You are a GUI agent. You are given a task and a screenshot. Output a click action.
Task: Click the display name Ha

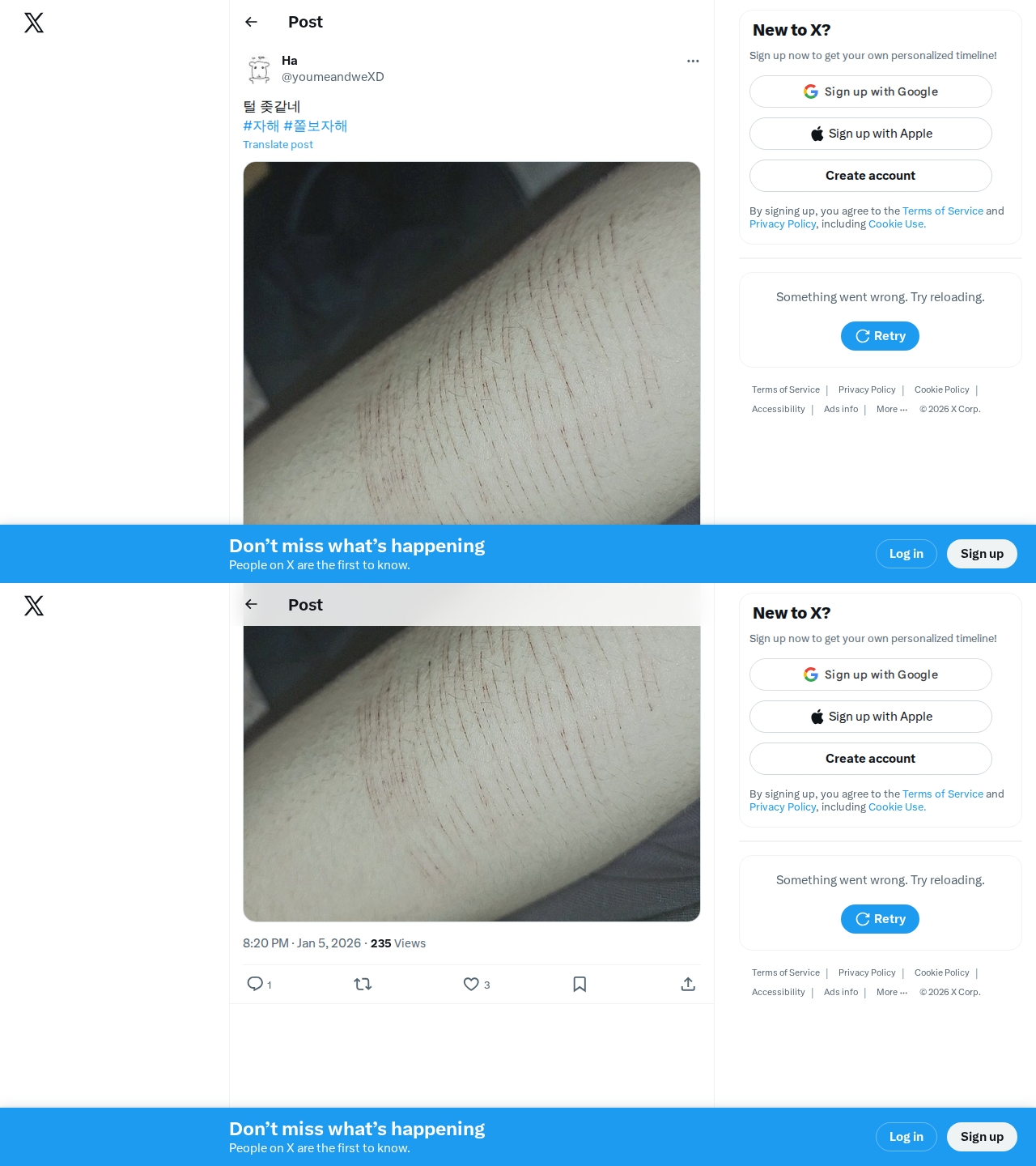(x=290, y=61)
